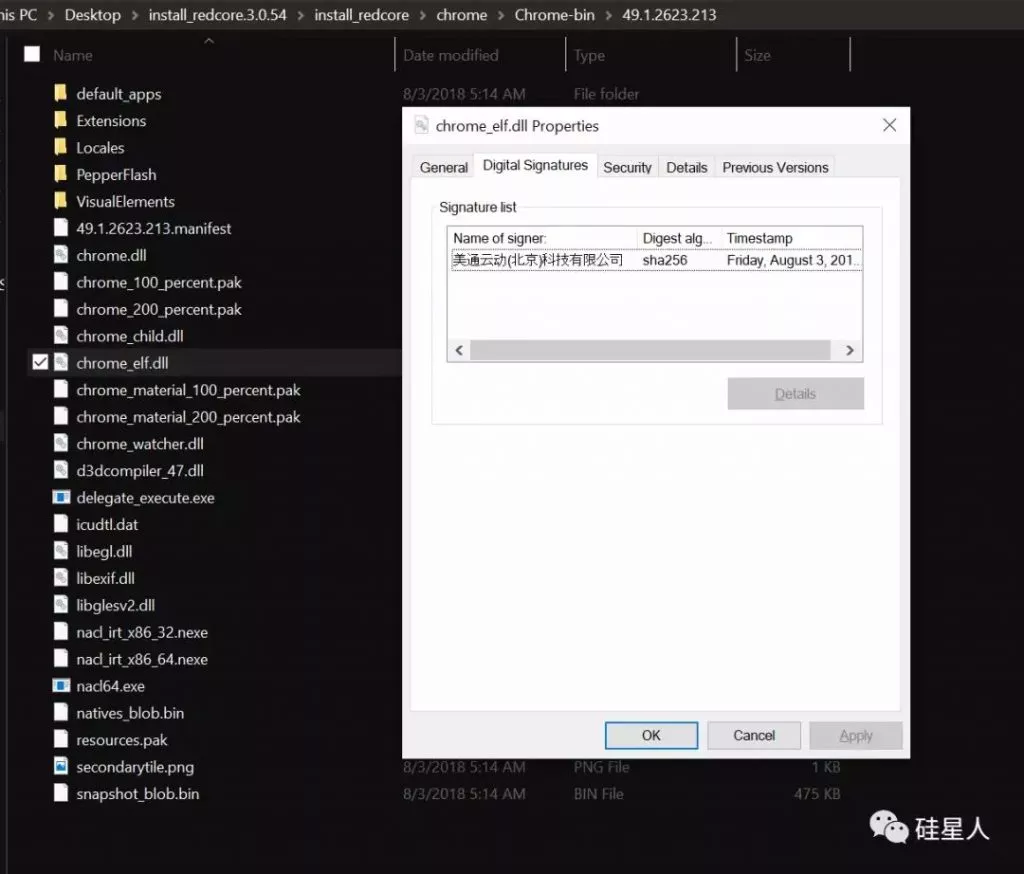Click the chrome_watcher.dll file icon
The width and height of the screenshot is (1024, 874).
pos(61,444)
